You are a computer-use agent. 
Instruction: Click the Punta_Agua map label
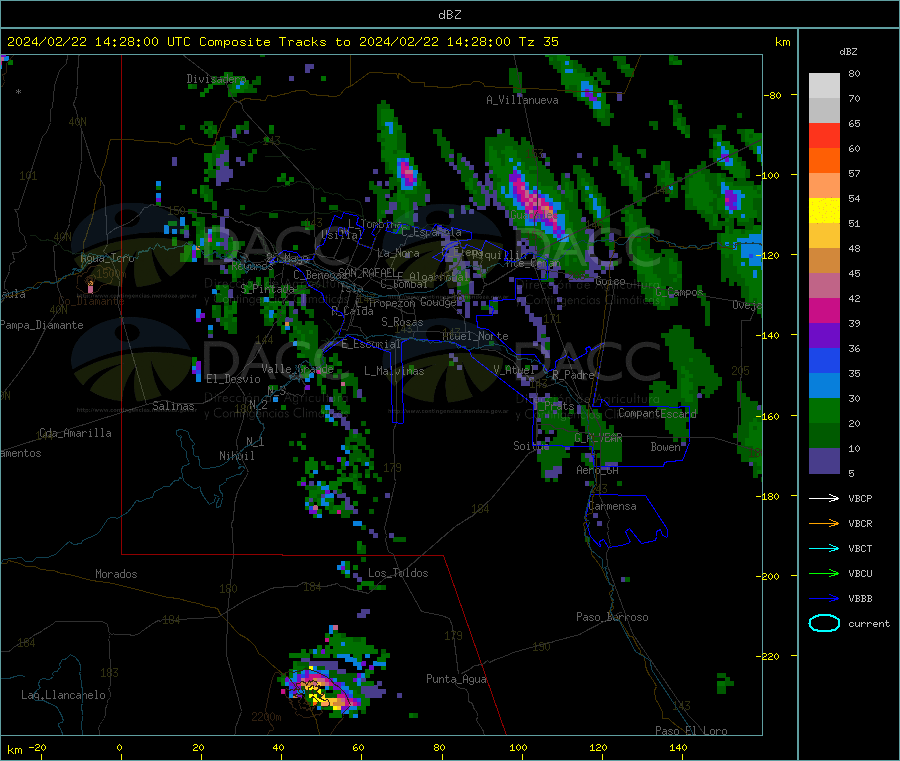tap(456, 679)
